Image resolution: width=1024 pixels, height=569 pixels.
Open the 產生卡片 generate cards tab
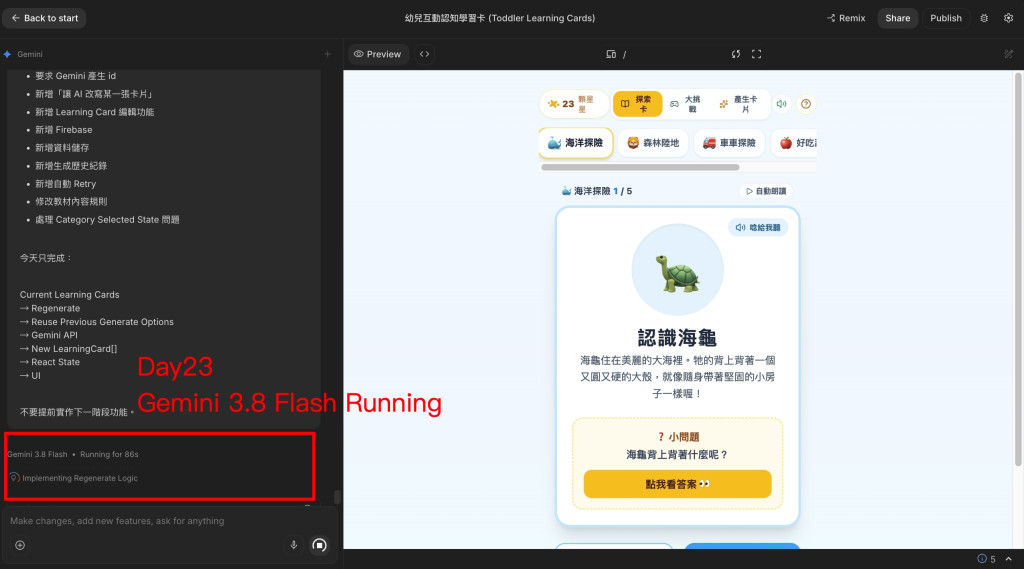click(739, 104)
